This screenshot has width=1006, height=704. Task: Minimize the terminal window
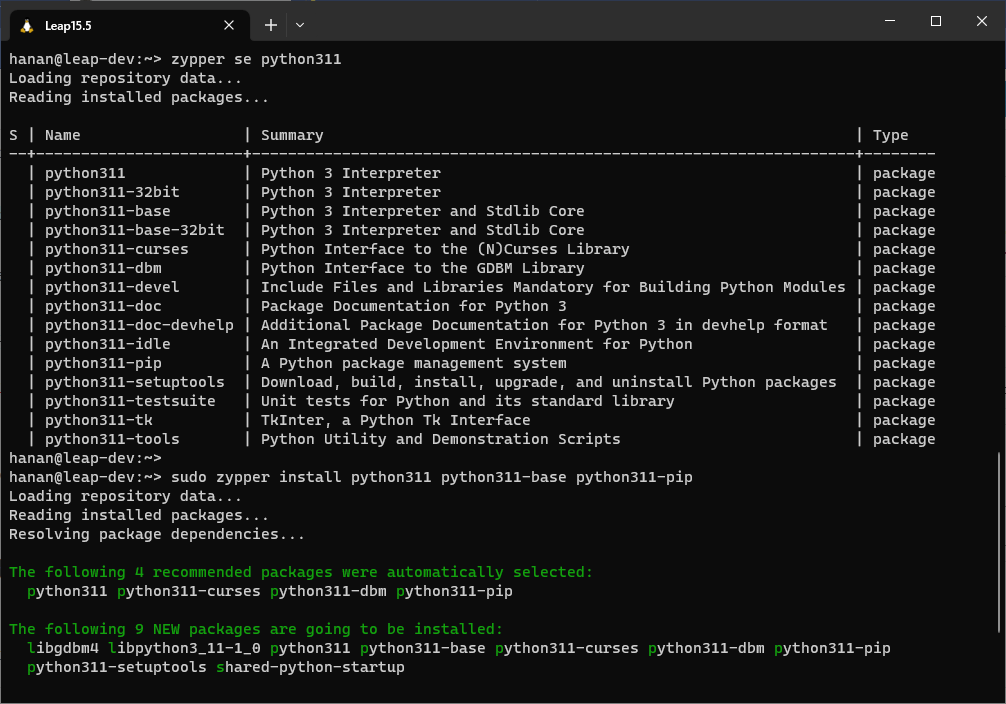pyautogui.click(x=890, y=21)
